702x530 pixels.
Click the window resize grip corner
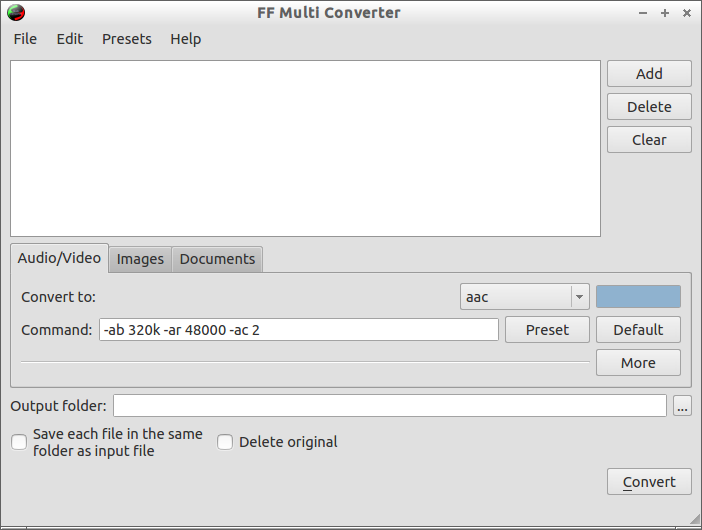[x=695, y=520]
